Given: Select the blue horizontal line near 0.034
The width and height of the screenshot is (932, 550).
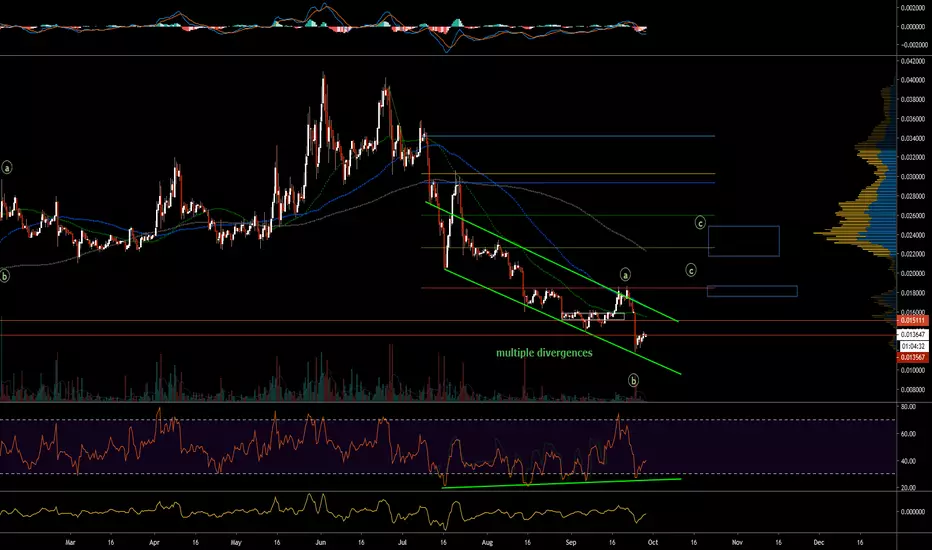Looking at the screenshot, I should click(x=571, y=136).
